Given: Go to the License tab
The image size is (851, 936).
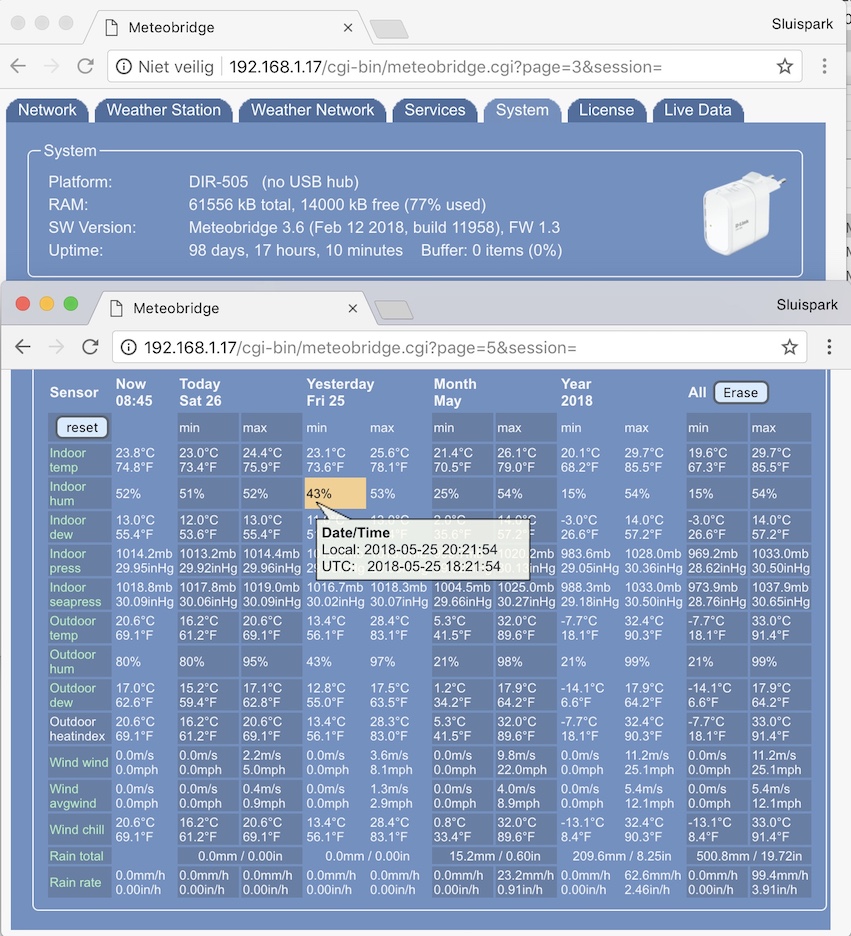Looking at the screenshot, I should [606, 110].
